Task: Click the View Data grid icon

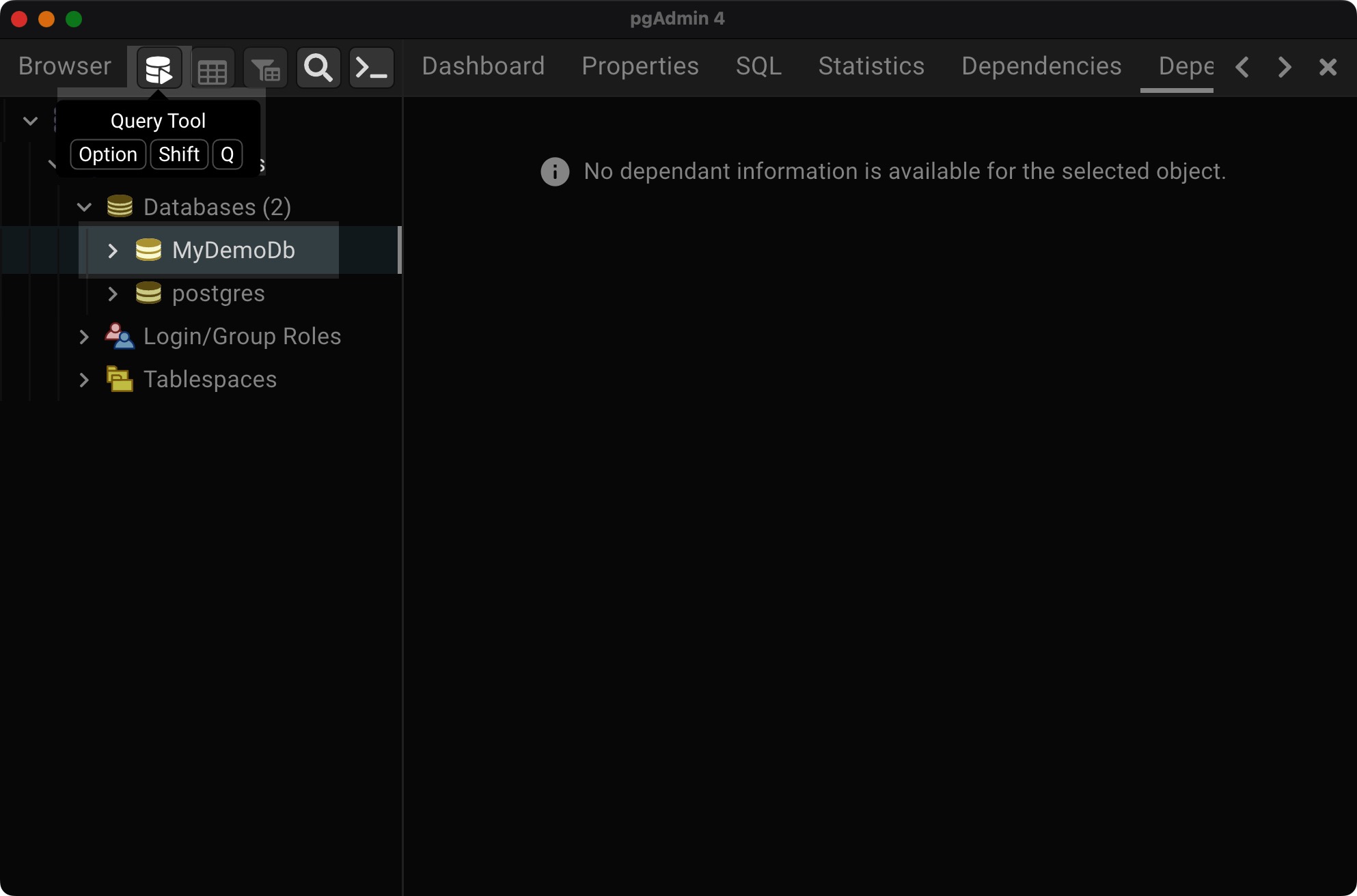Action: 213,68
